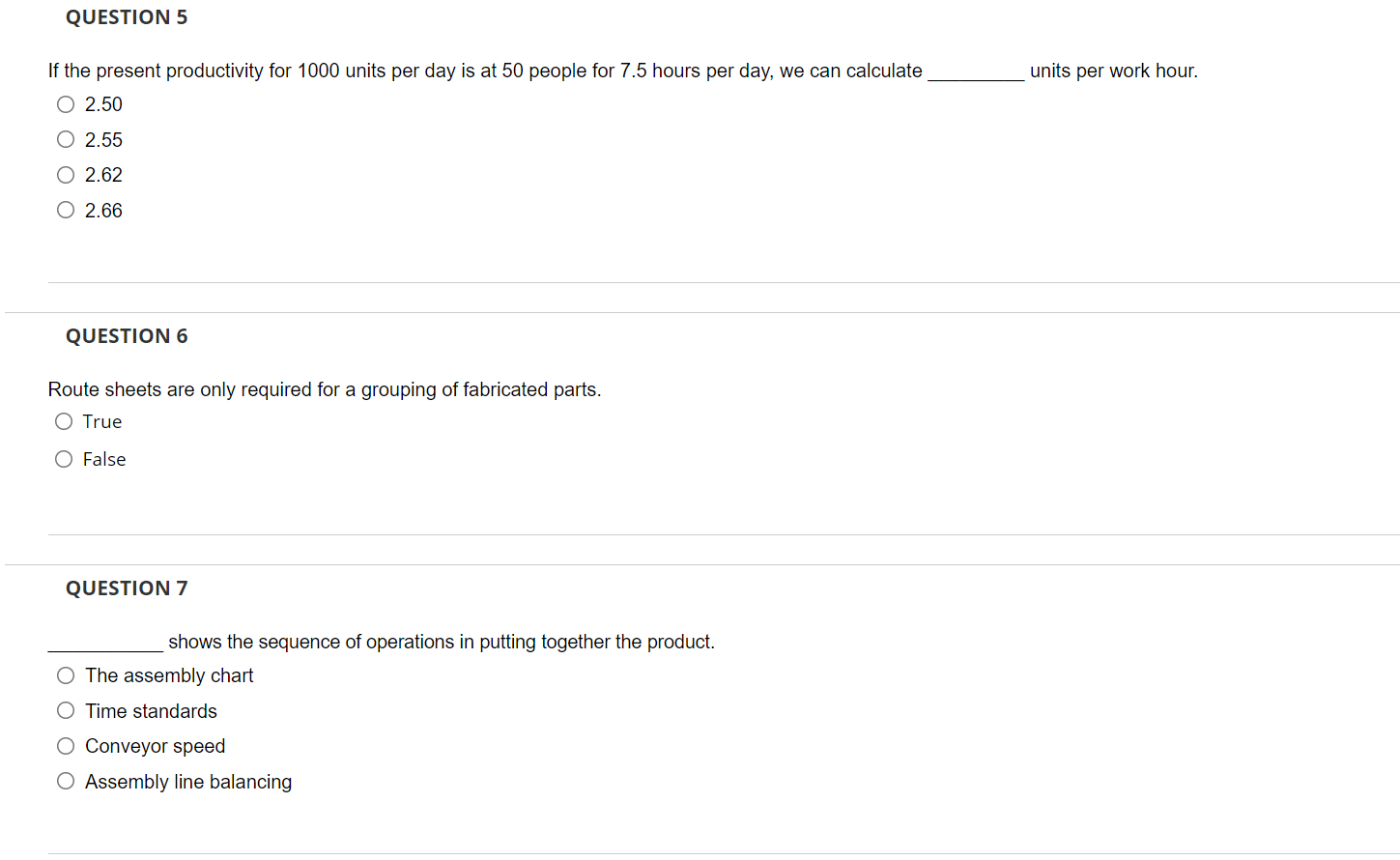Select the 2.55 radio button

click(x=65, y=139)
